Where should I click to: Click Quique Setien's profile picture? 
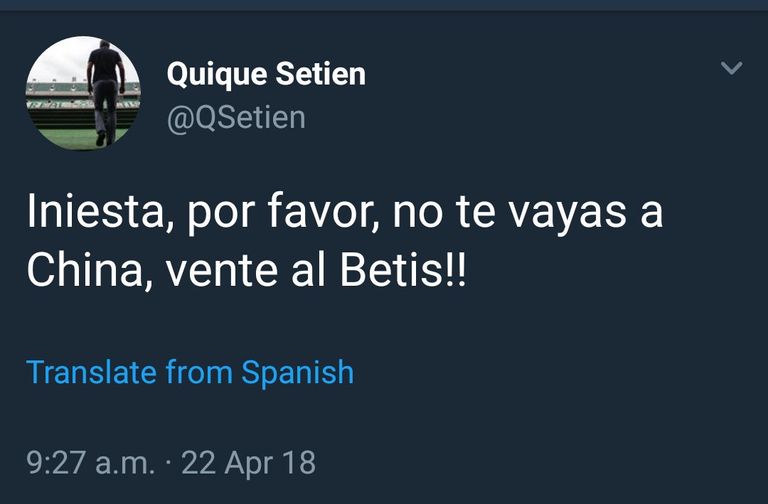[x=83, y=93]
